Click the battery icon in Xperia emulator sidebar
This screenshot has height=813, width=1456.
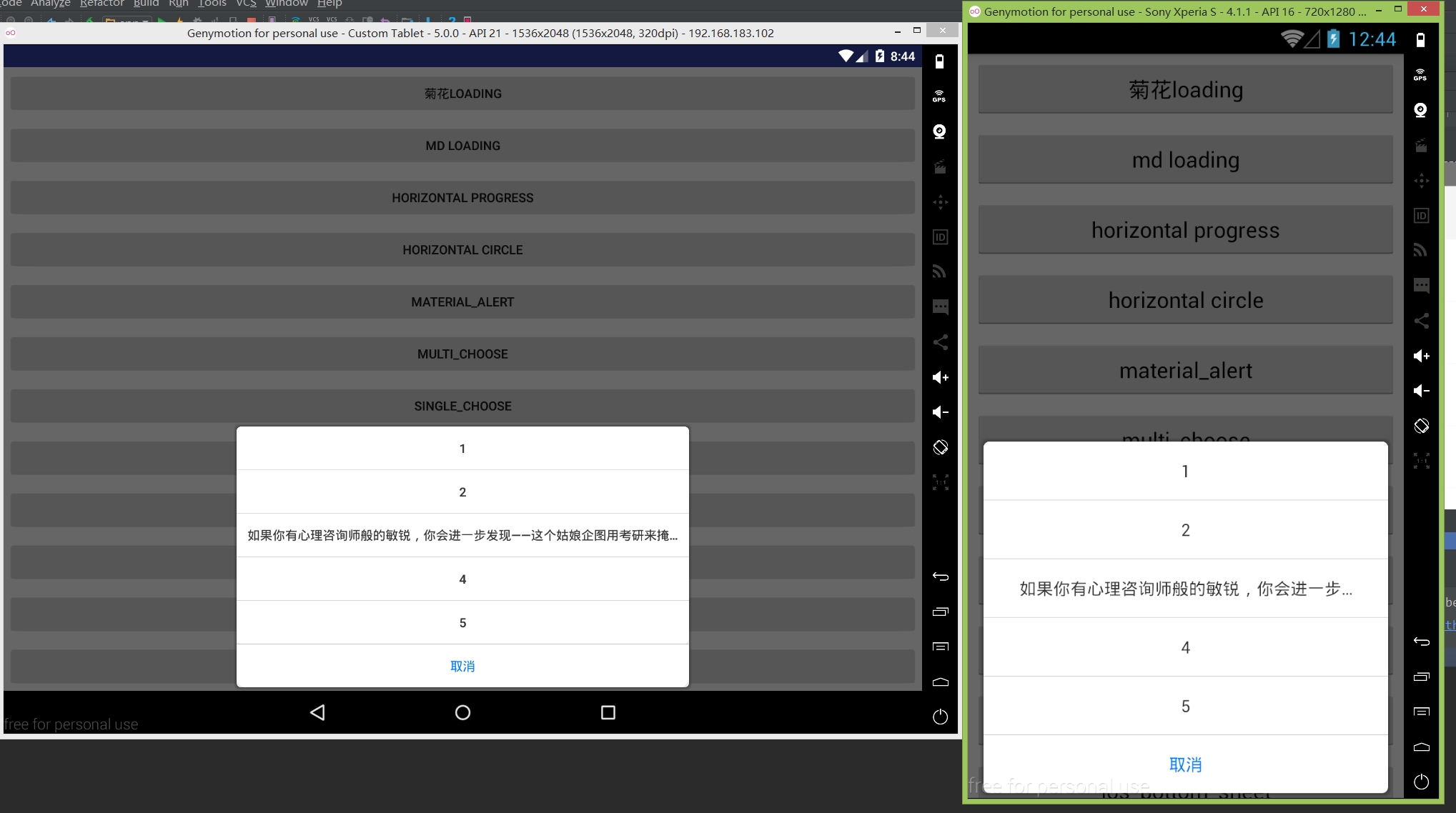coord(1420,40)
